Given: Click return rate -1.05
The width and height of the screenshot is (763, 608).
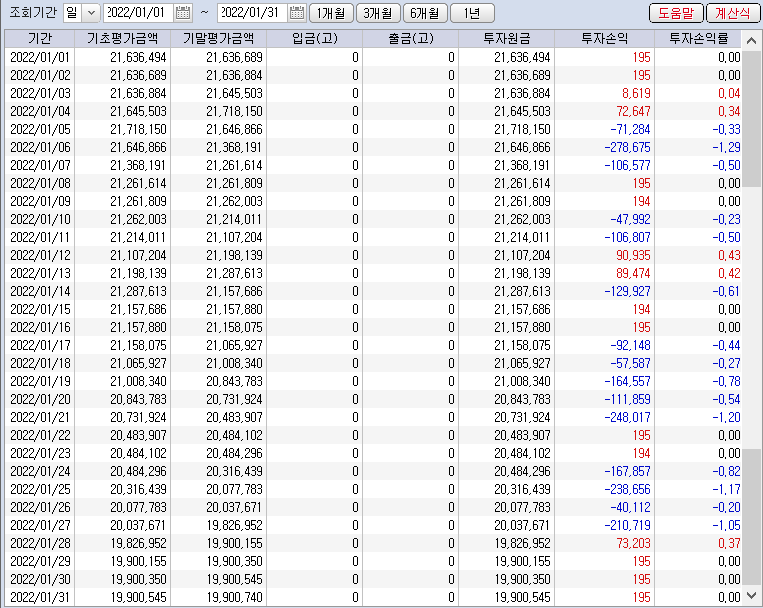Looking at the screenshot, I should click(x=726, y=526).
